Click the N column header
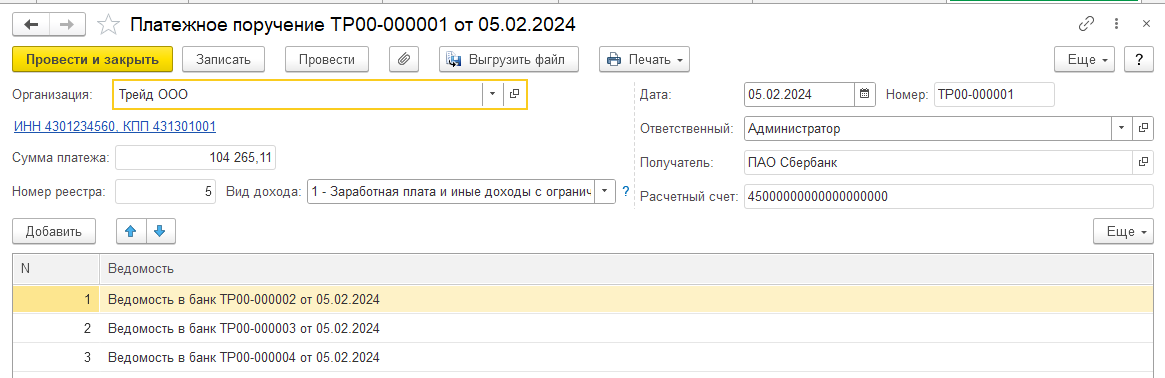The height and width of the screenshot is (378, 1165). coord(56,268)
